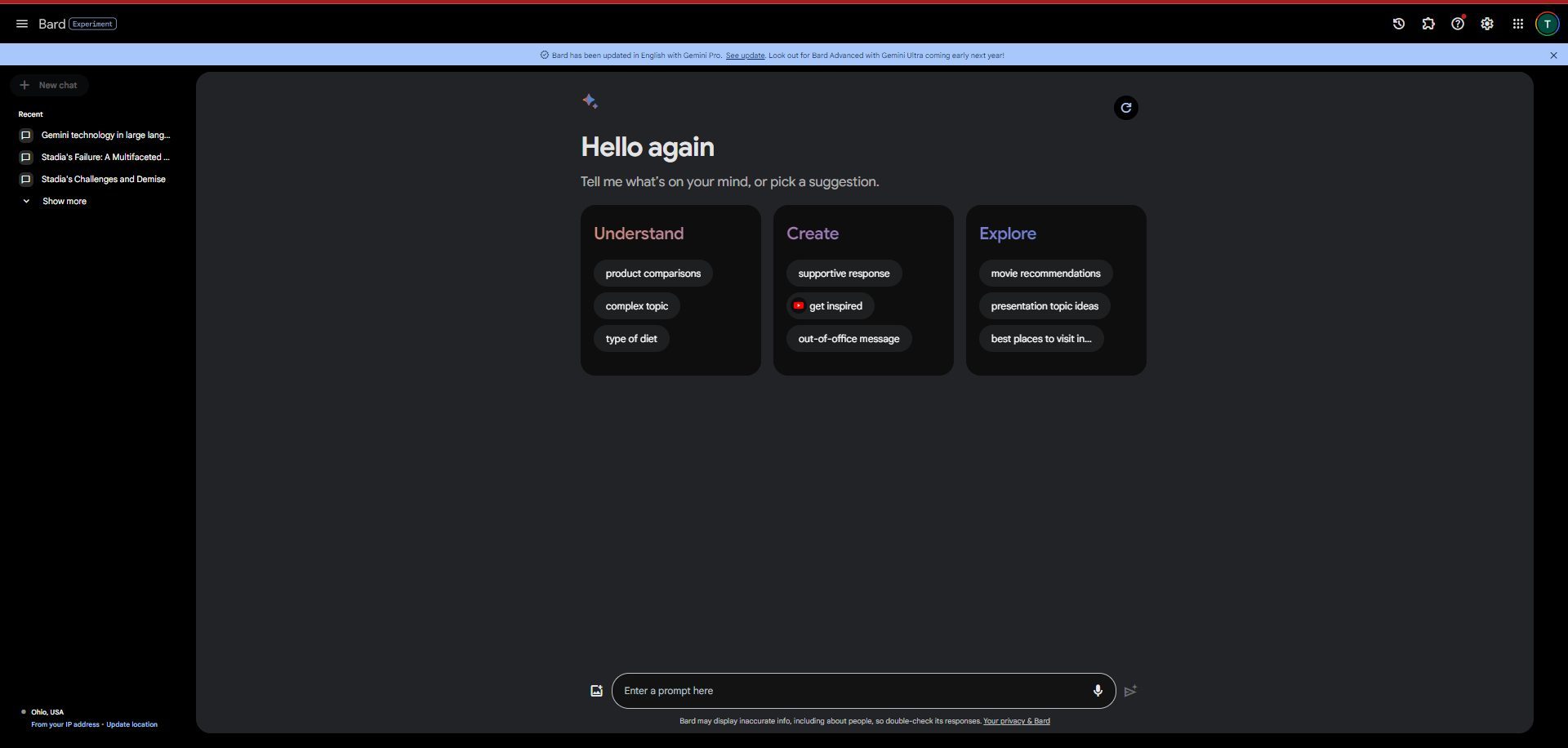Viewport: 1568px width, 748px height.
Task: Open Bard activity history icon
Action: click(1398, 24)
